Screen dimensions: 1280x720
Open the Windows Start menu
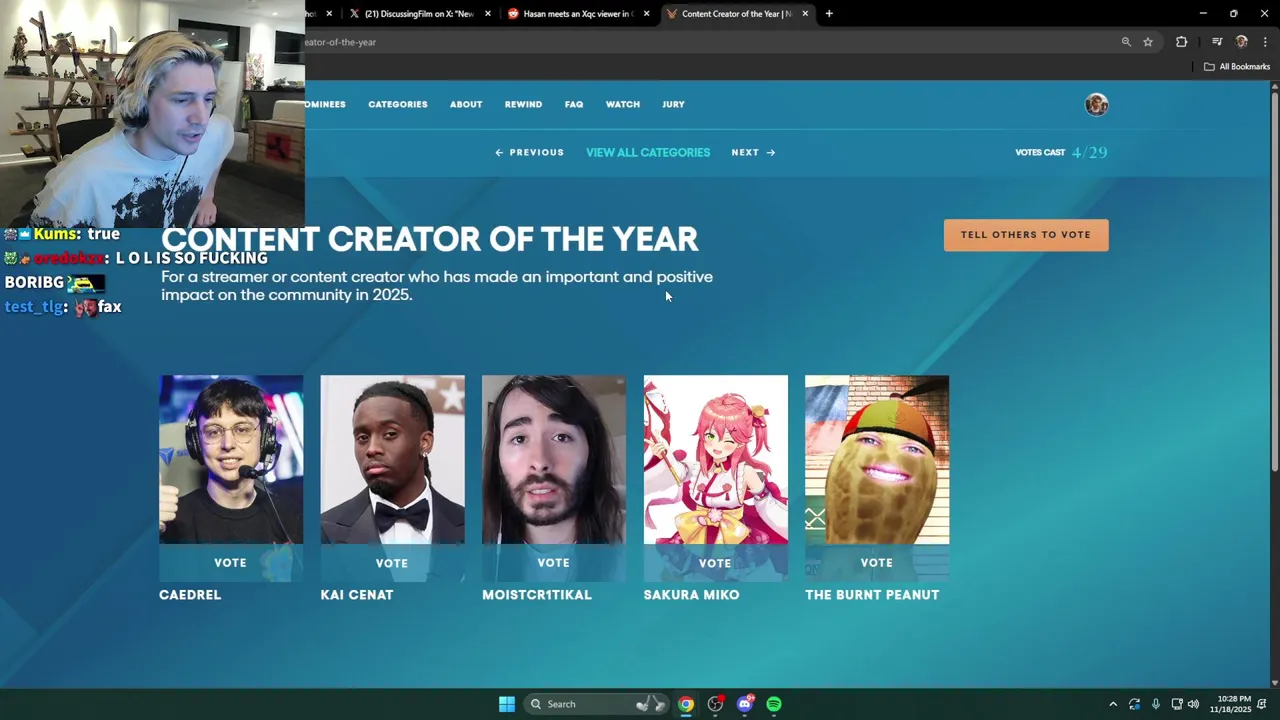tap(507, 704)
